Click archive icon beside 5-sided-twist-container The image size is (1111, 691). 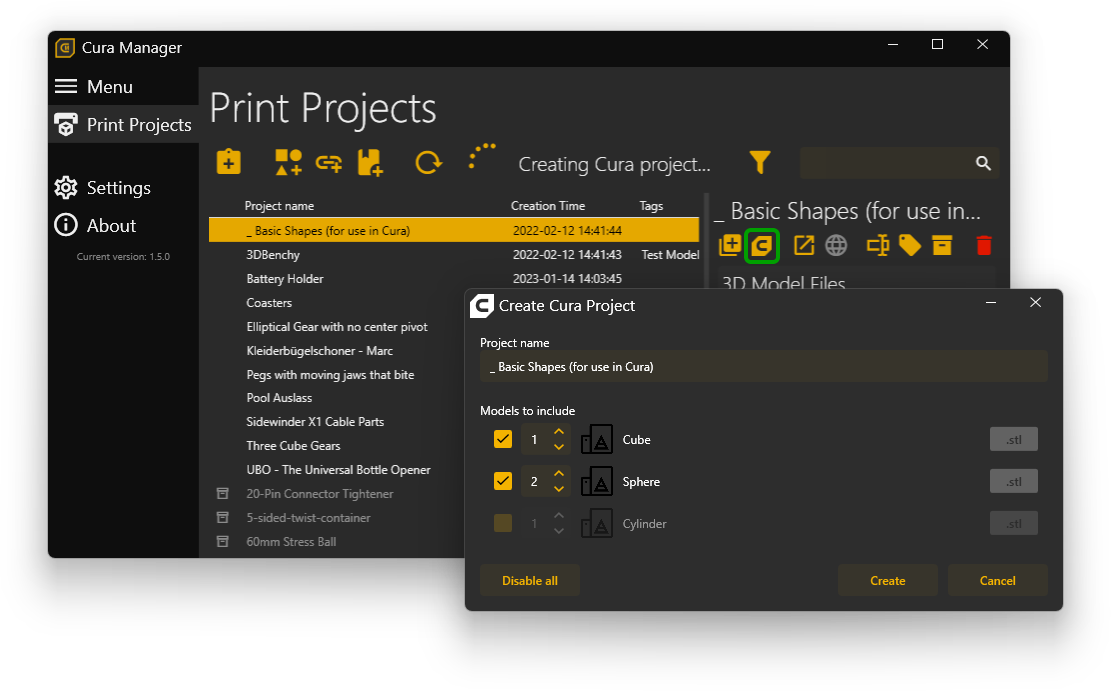[x=222, y=517]
